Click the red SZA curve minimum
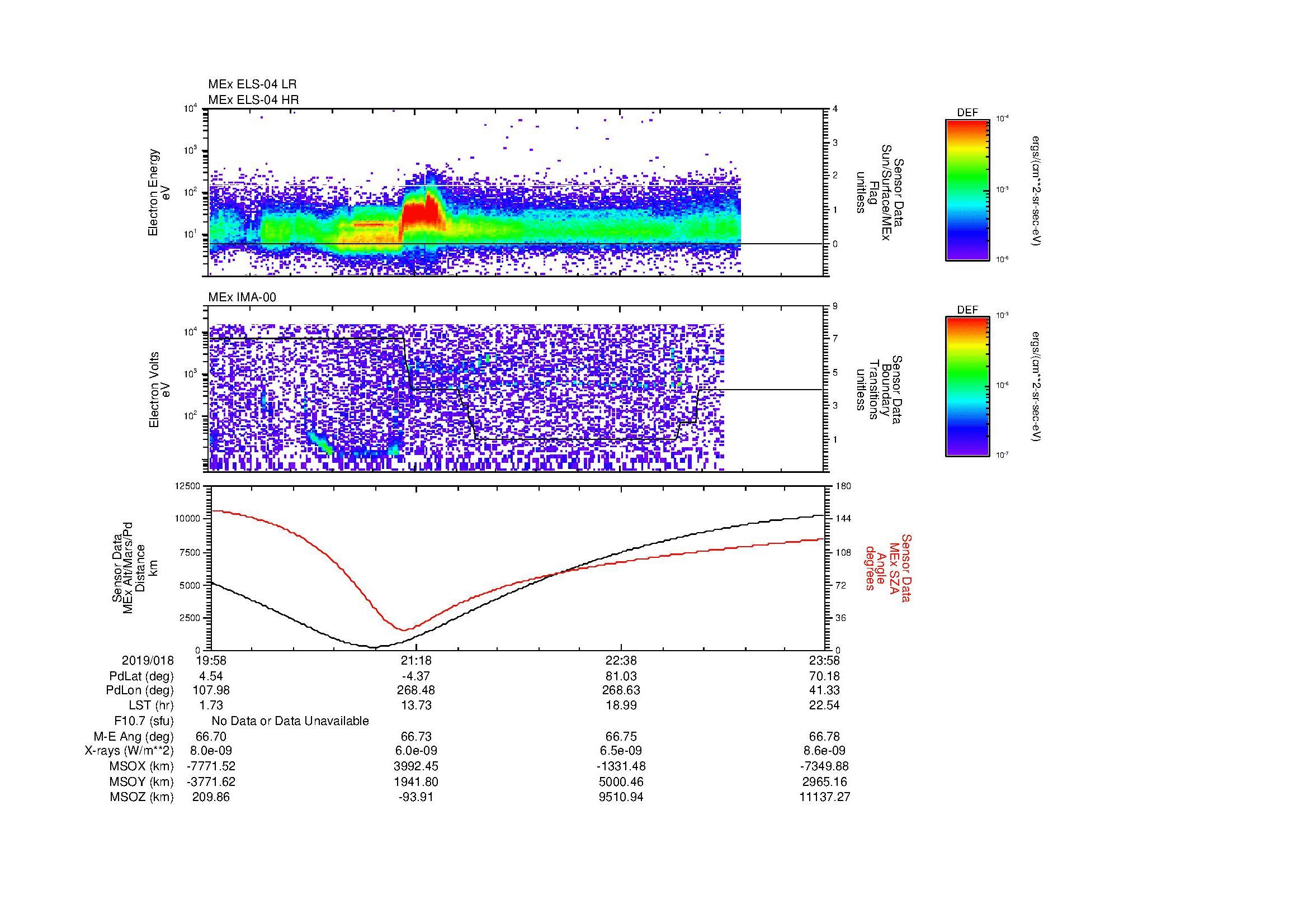This screenshot has width=1308, height=924. click(x=403, y=629)
